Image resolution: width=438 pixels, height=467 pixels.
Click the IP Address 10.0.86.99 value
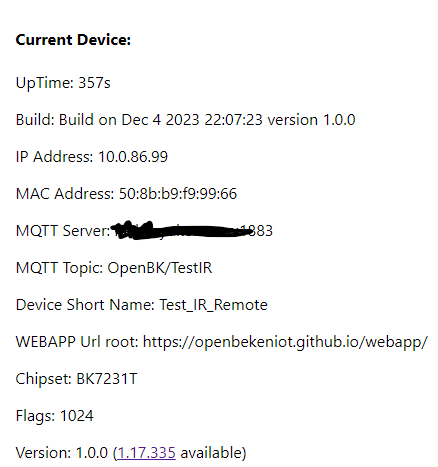click(133, 157)
